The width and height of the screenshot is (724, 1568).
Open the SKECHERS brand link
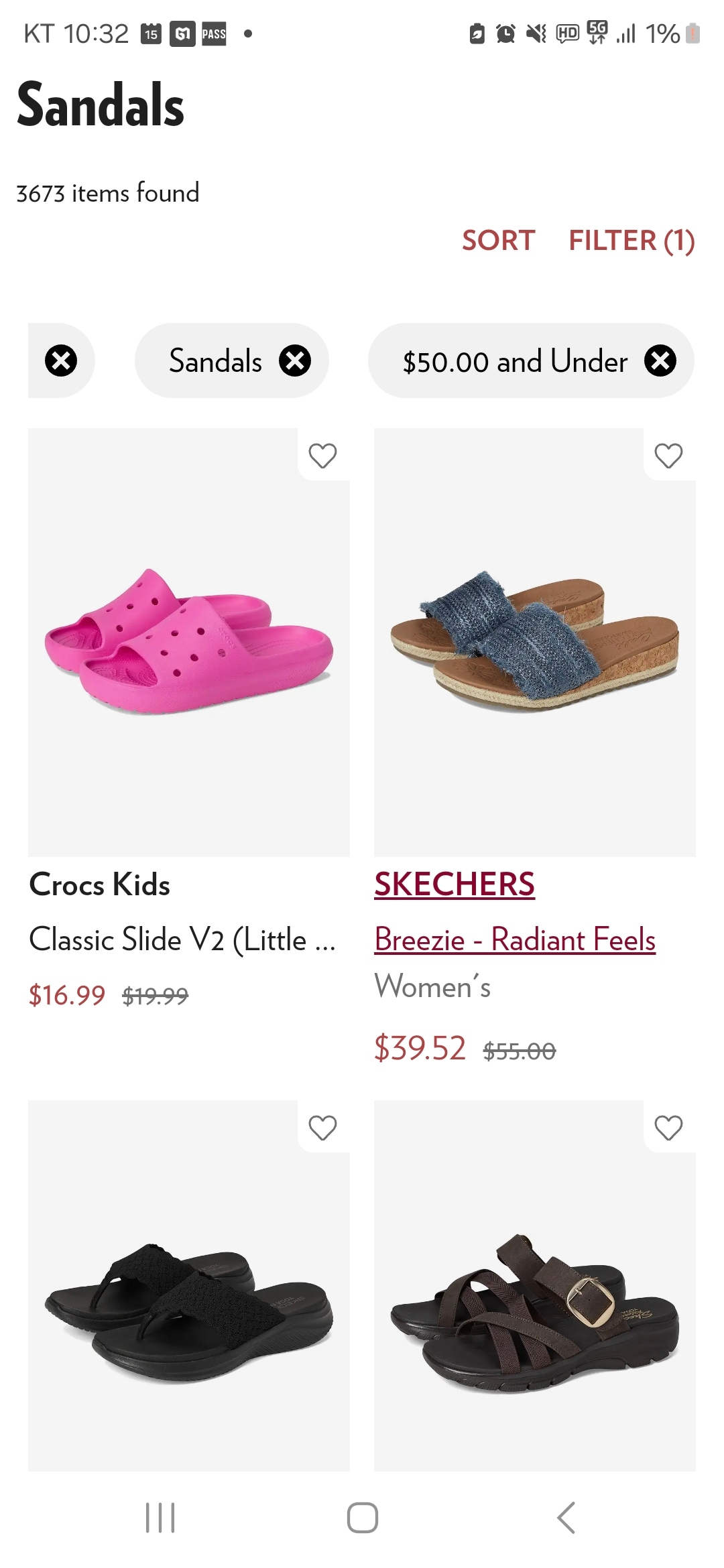pyautogui.click(x=455, y=885)
